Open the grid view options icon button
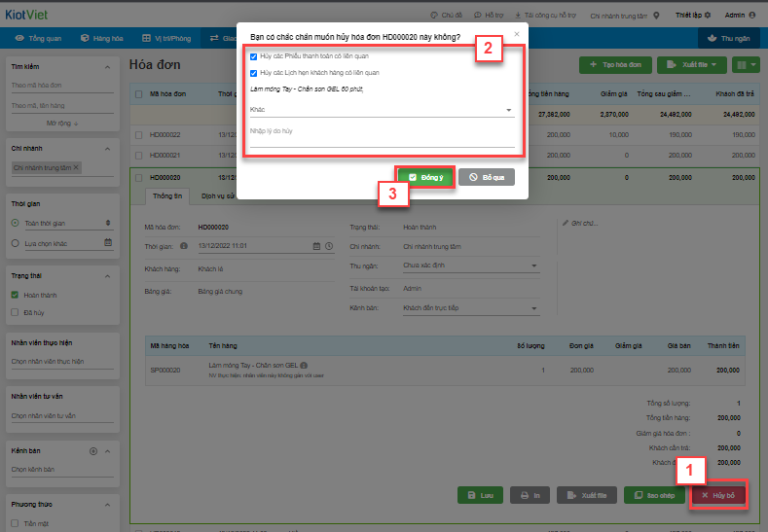This screenshot has height=532, width=768. [x=745, y=65]
